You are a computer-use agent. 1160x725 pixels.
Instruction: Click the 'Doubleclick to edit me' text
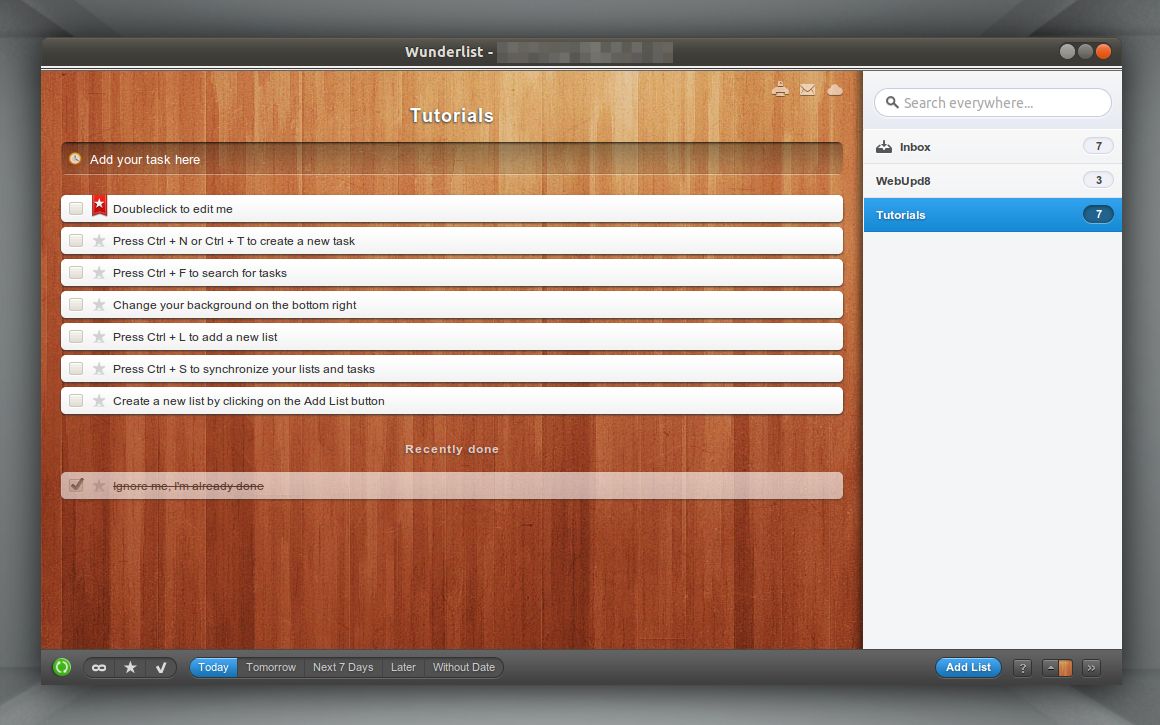172,209
